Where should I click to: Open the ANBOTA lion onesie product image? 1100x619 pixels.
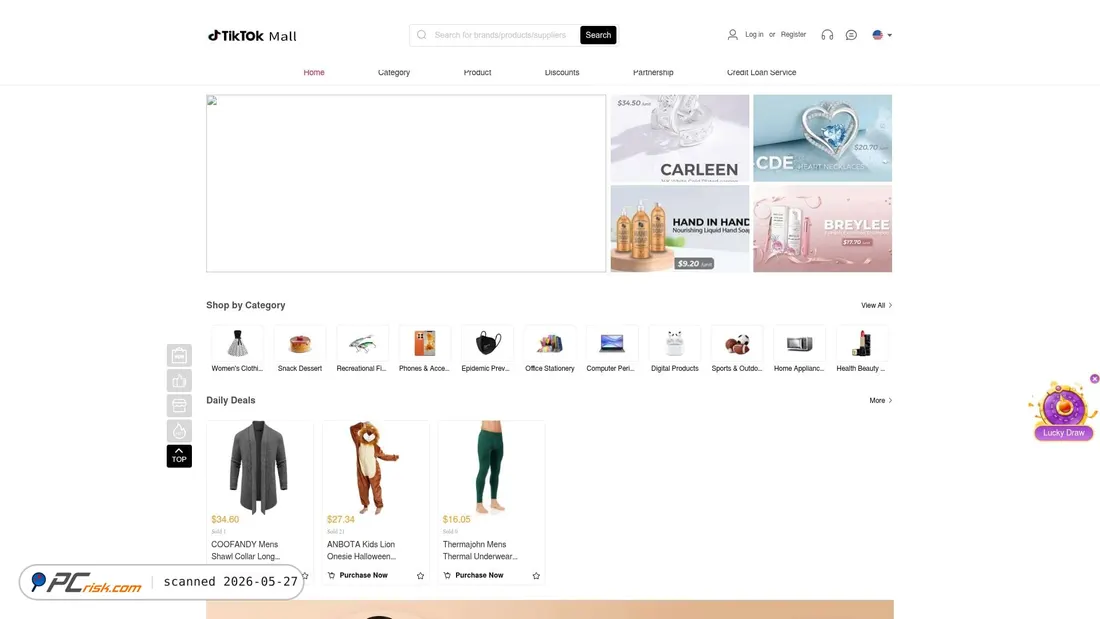point(375,467)
